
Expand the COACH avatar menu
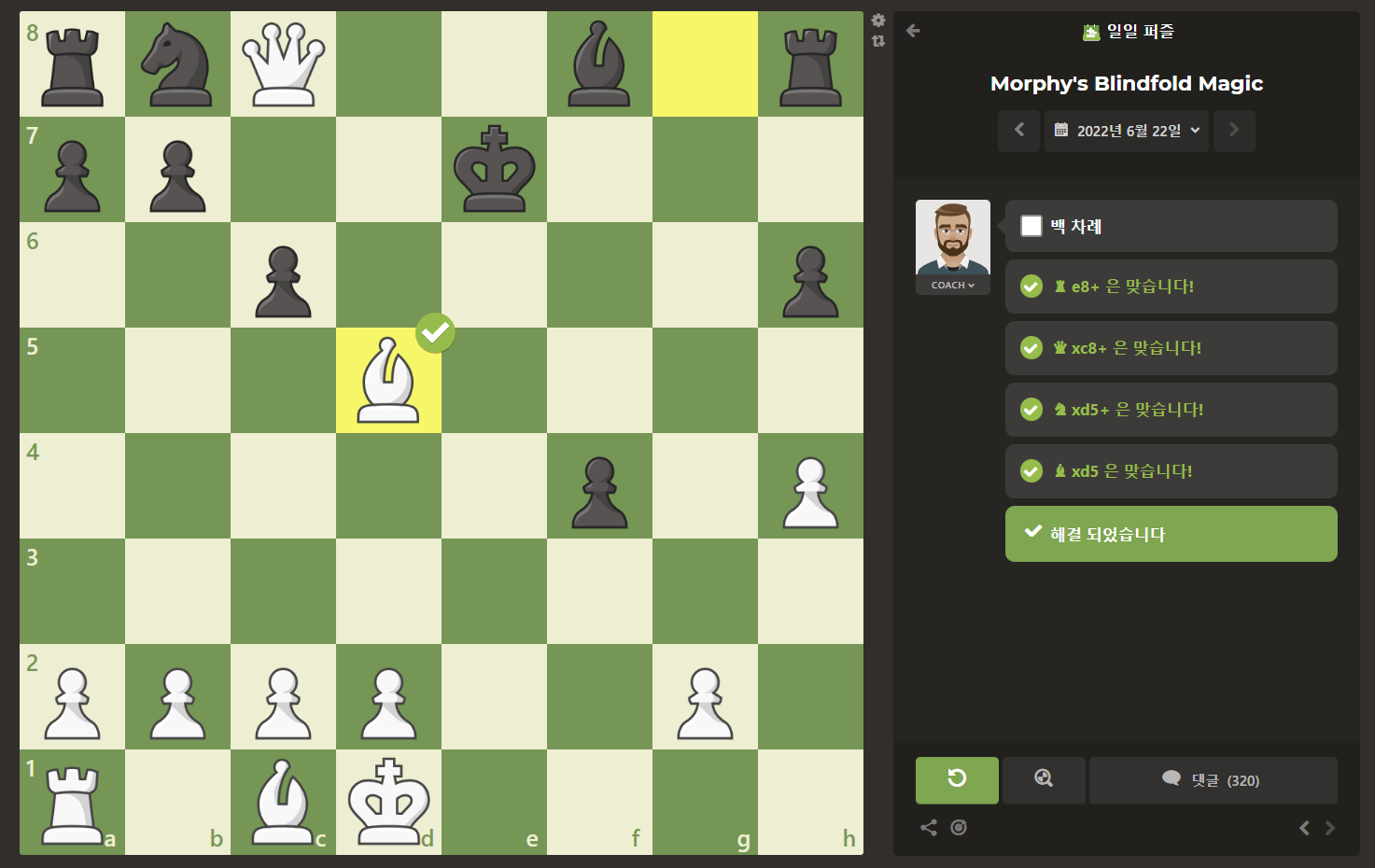(953, 286)
